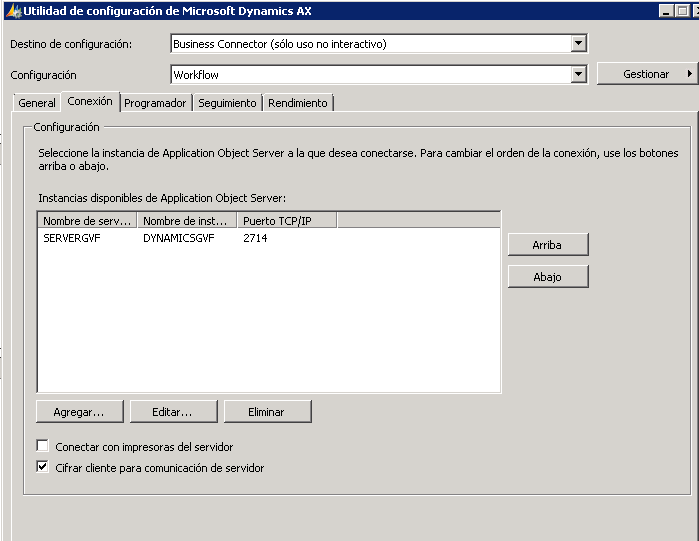
Task: Click the DYNAMICSGVF instance name cell
Action: point(179,238)
